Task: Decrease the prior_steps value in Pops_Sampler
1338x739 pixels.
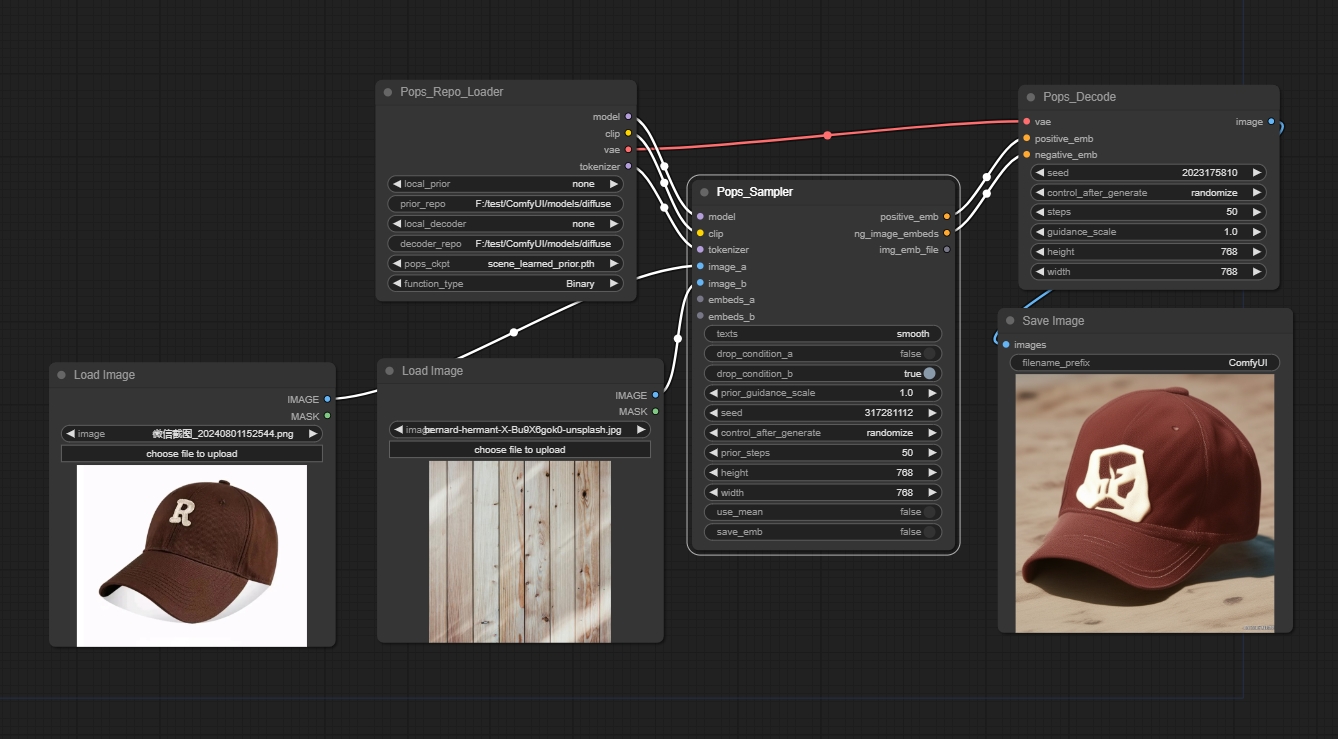Action: 713,453
